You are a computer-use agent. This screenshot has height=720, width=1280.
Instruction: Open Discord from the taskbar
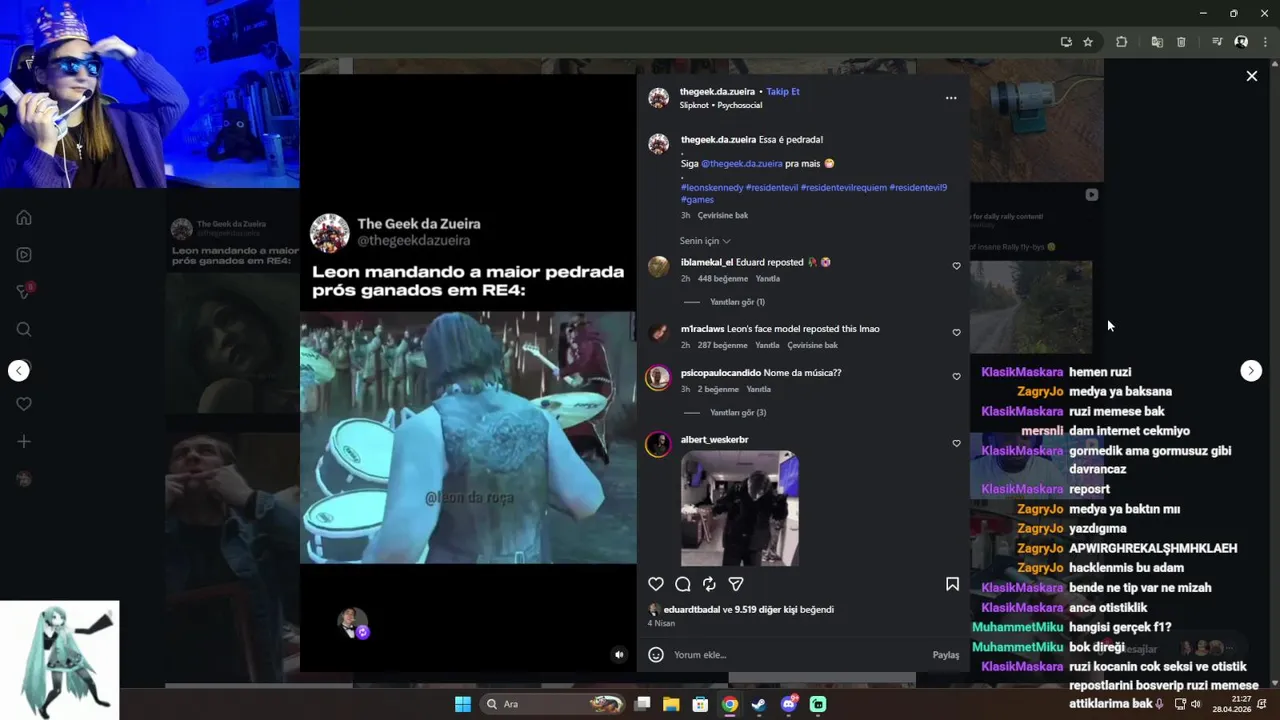[x=789, y=704]
